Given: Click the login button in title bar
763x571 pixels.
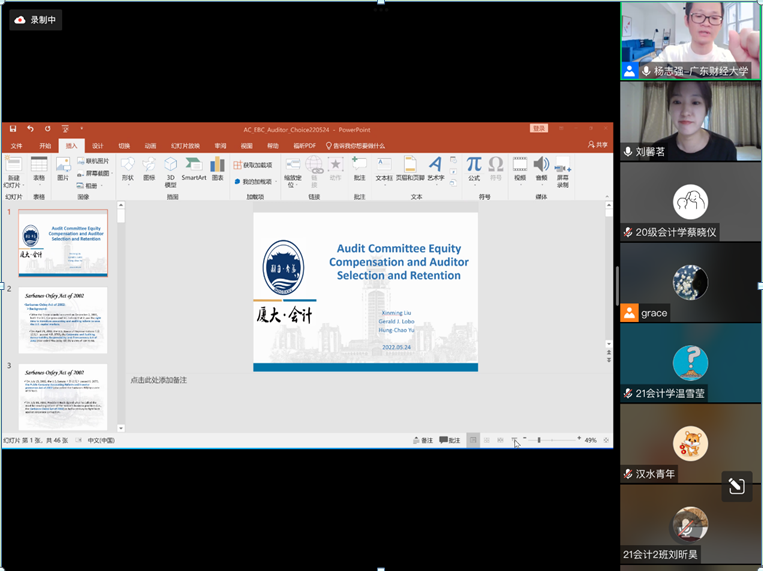Looking at the screenshot, I should tap(539, 128).
